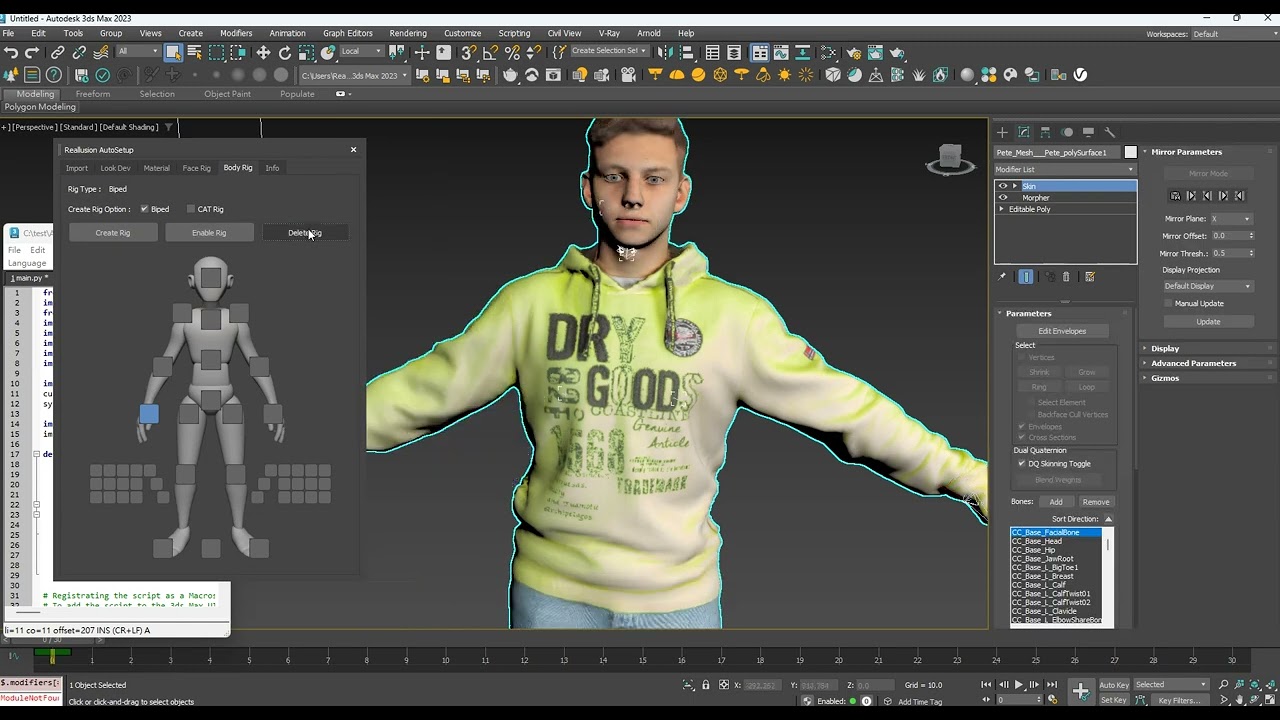Click the V-Ray sun light icon
This screenshot has width=1280, height=720.
(x=784, y=75)
